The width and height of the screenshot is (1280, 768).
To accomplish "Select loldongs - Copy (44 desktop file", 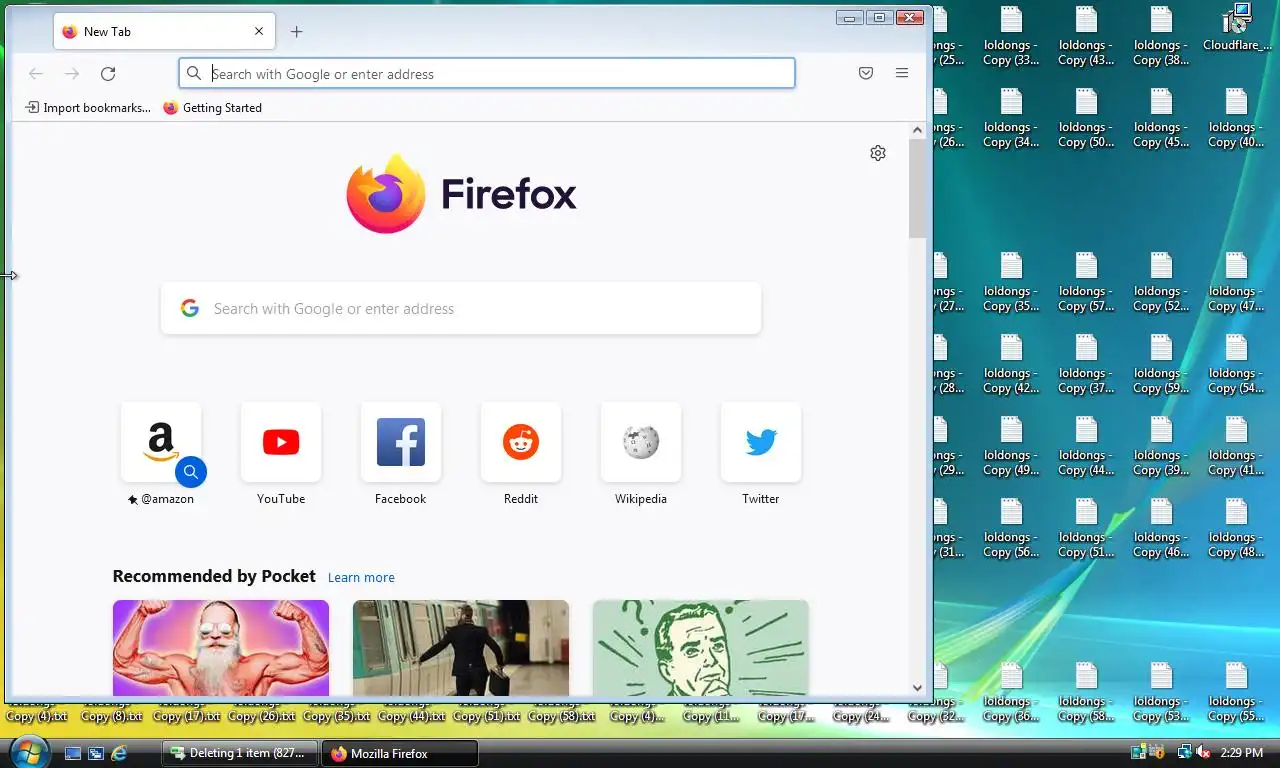I will tap(1086, 446).
